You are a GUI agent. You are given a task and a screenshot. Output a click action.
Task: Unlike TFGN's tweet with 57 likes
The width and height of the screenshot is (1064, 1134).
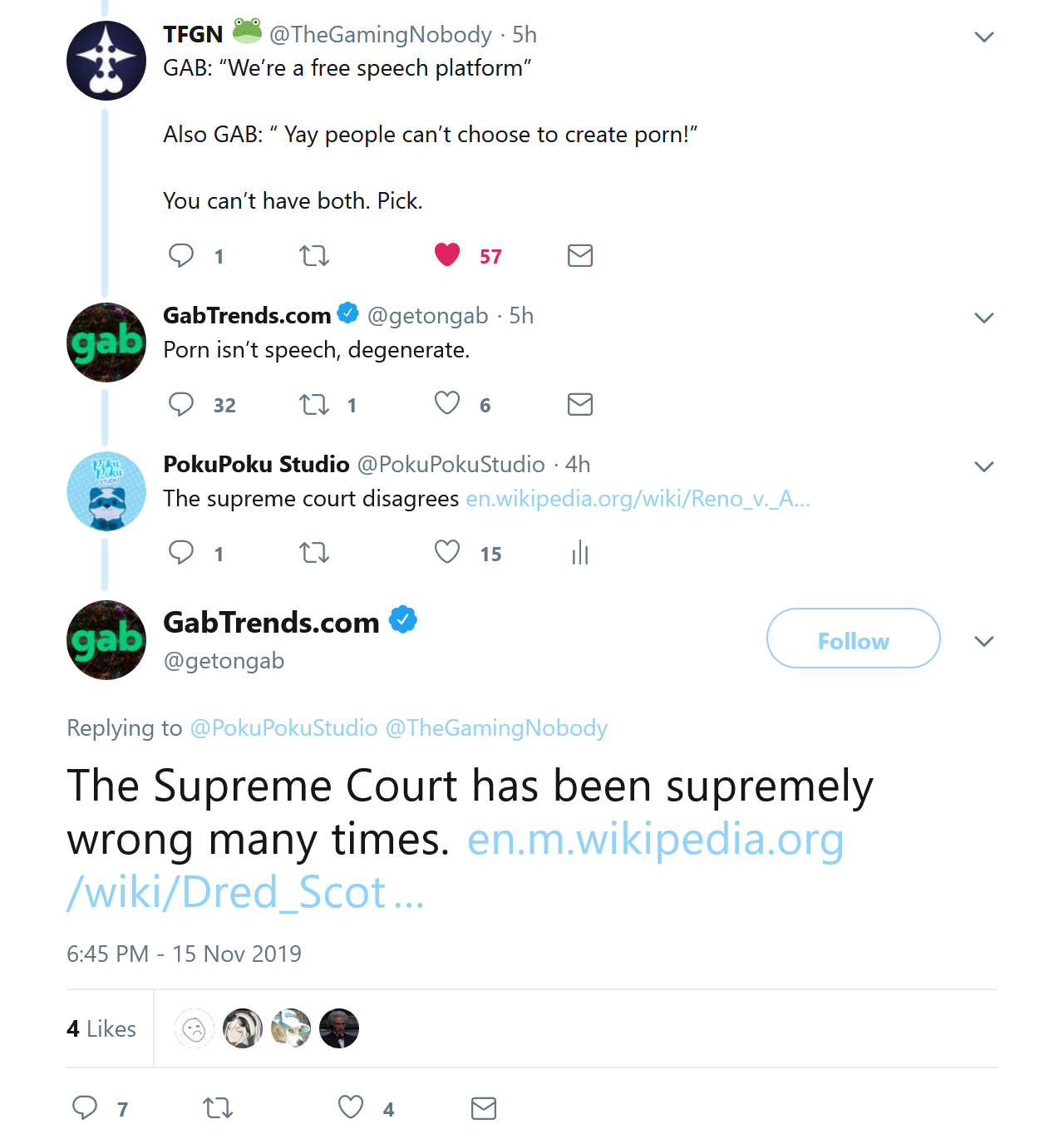point(447,255)
